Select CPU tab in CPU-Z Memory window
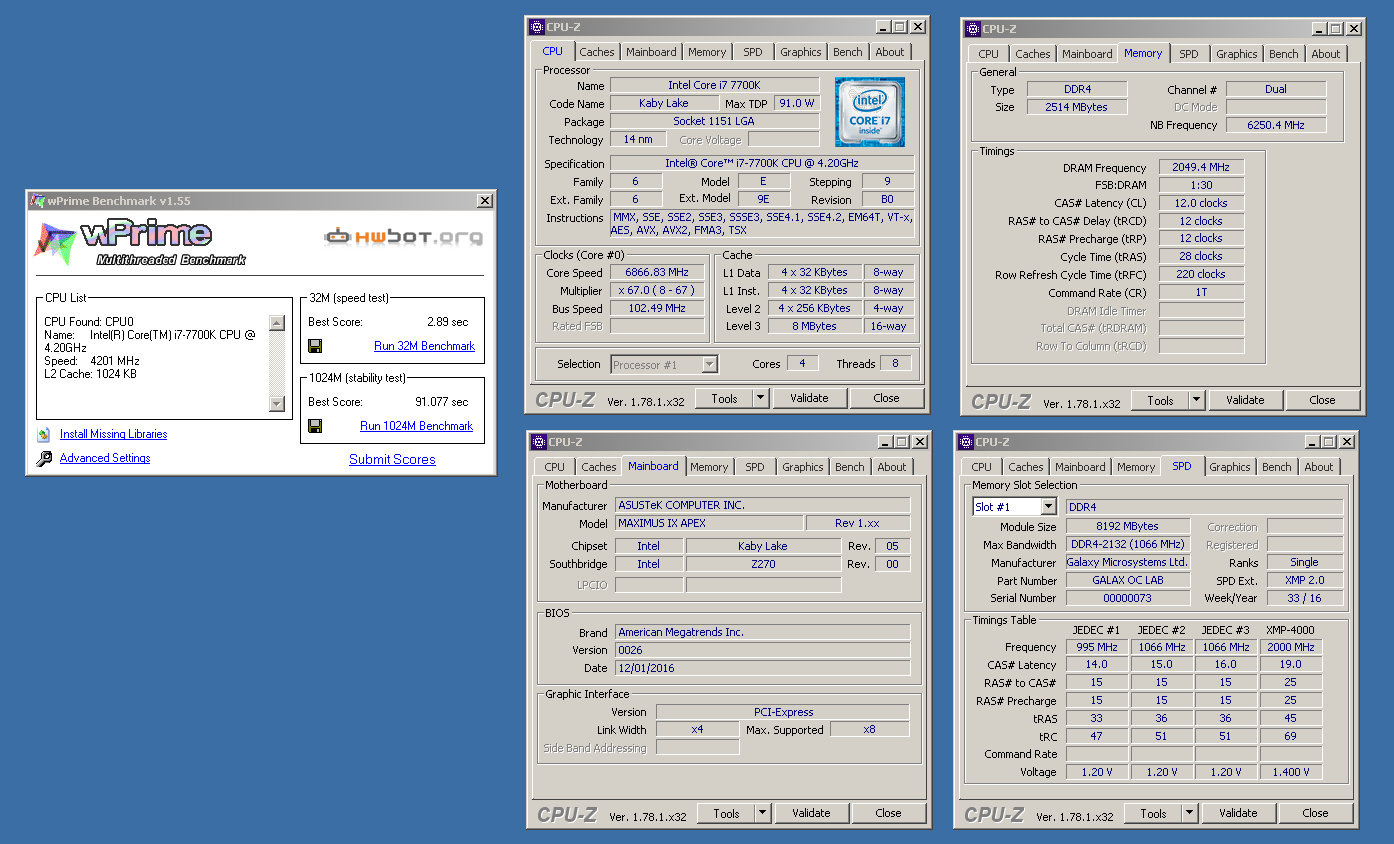The height and width of the screenshot is (844, 1394). (x=988, y=54)
